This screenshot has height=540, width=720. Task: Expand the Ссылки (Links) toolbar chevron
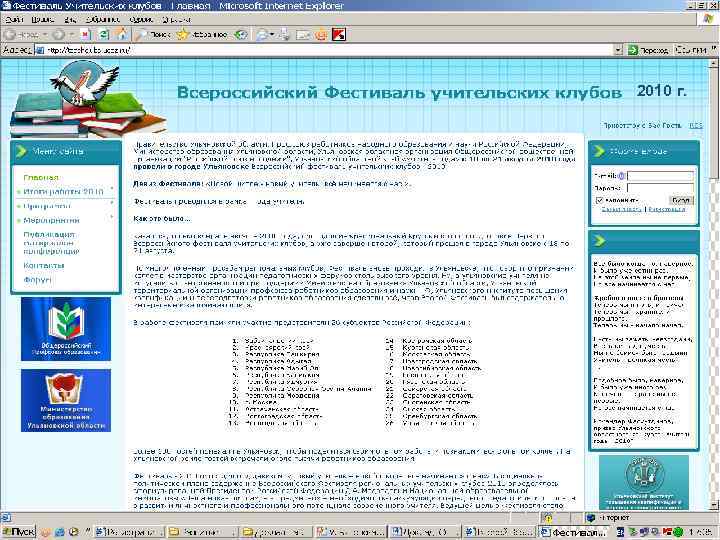(x=714, y=50)
